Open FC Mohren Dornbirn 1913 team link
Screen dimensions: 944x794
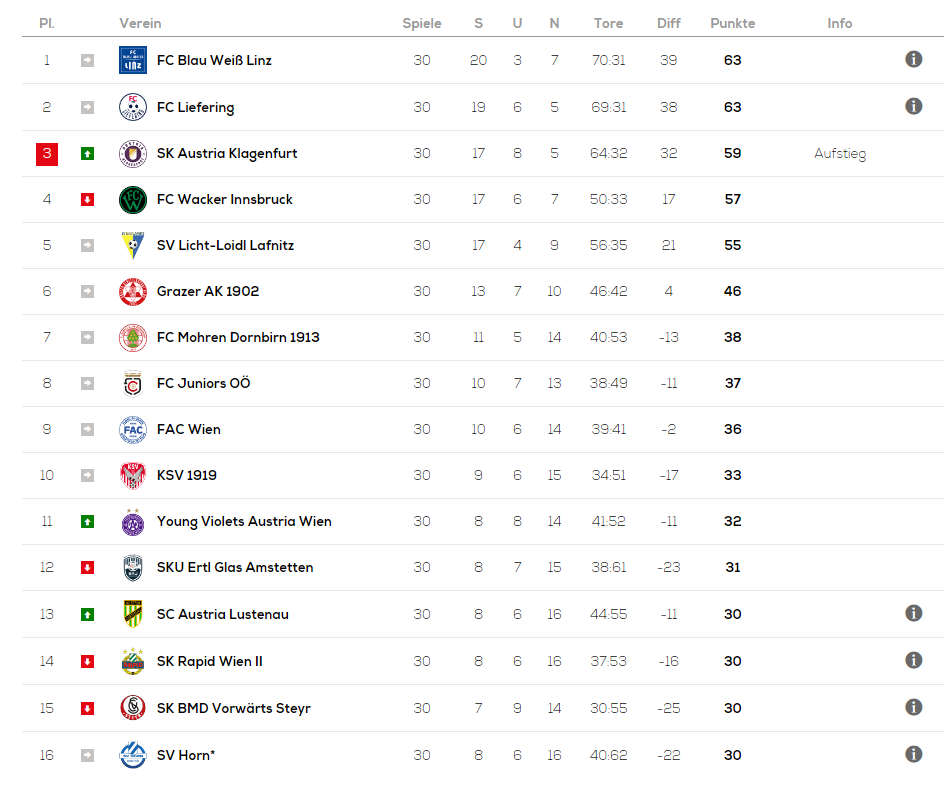(238, 337)
